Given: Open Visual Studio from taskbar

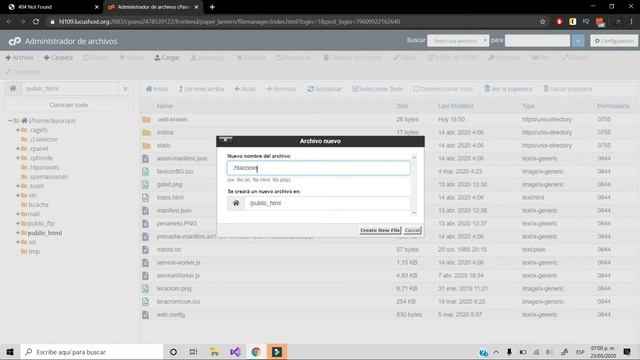Looking at the screenshot, I should [x=235, y=352].
